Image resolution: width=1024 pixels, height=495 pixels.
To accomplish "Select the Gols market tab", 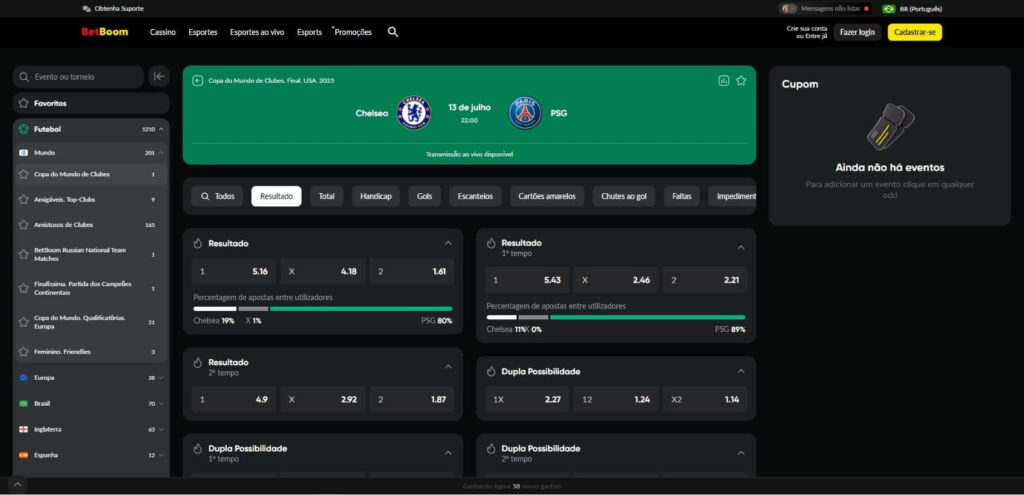I will point(424,196).
